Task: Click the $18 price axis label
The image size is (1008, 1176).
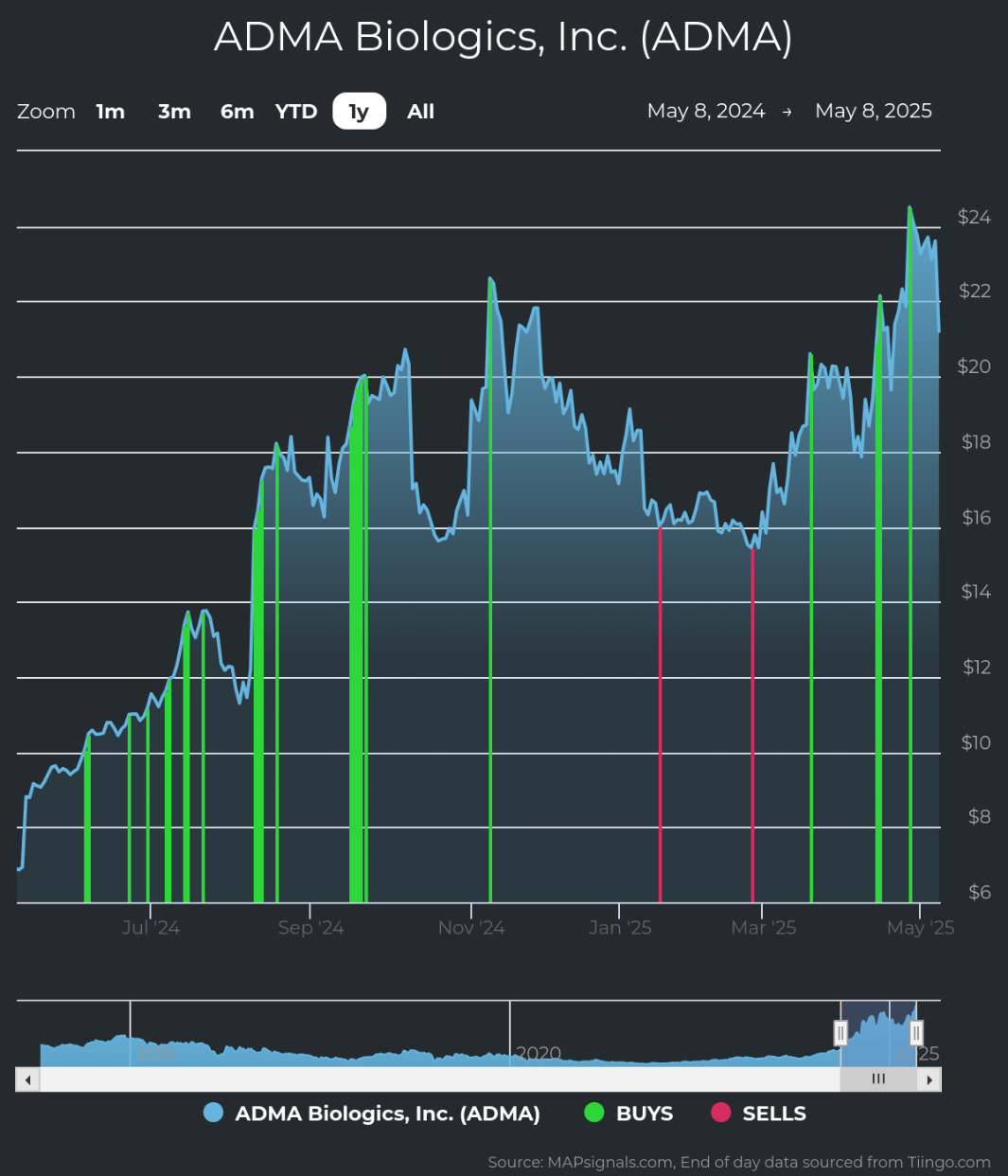Action: click(975, 442)
